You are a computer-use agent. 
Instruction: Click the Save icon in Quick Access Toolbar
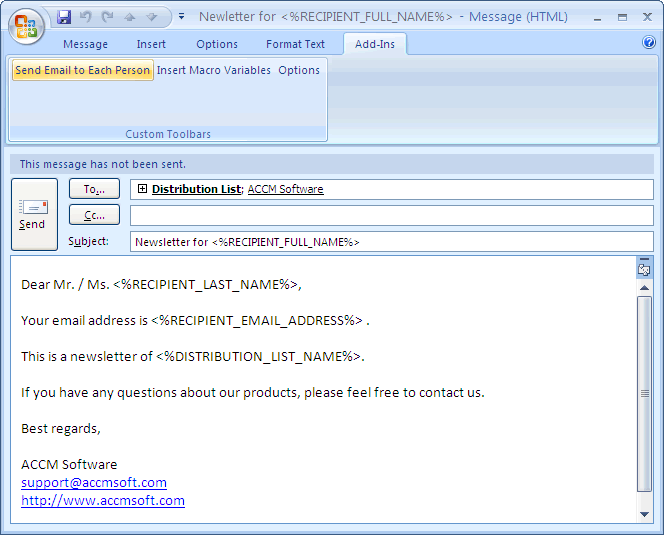coord(64,17)
